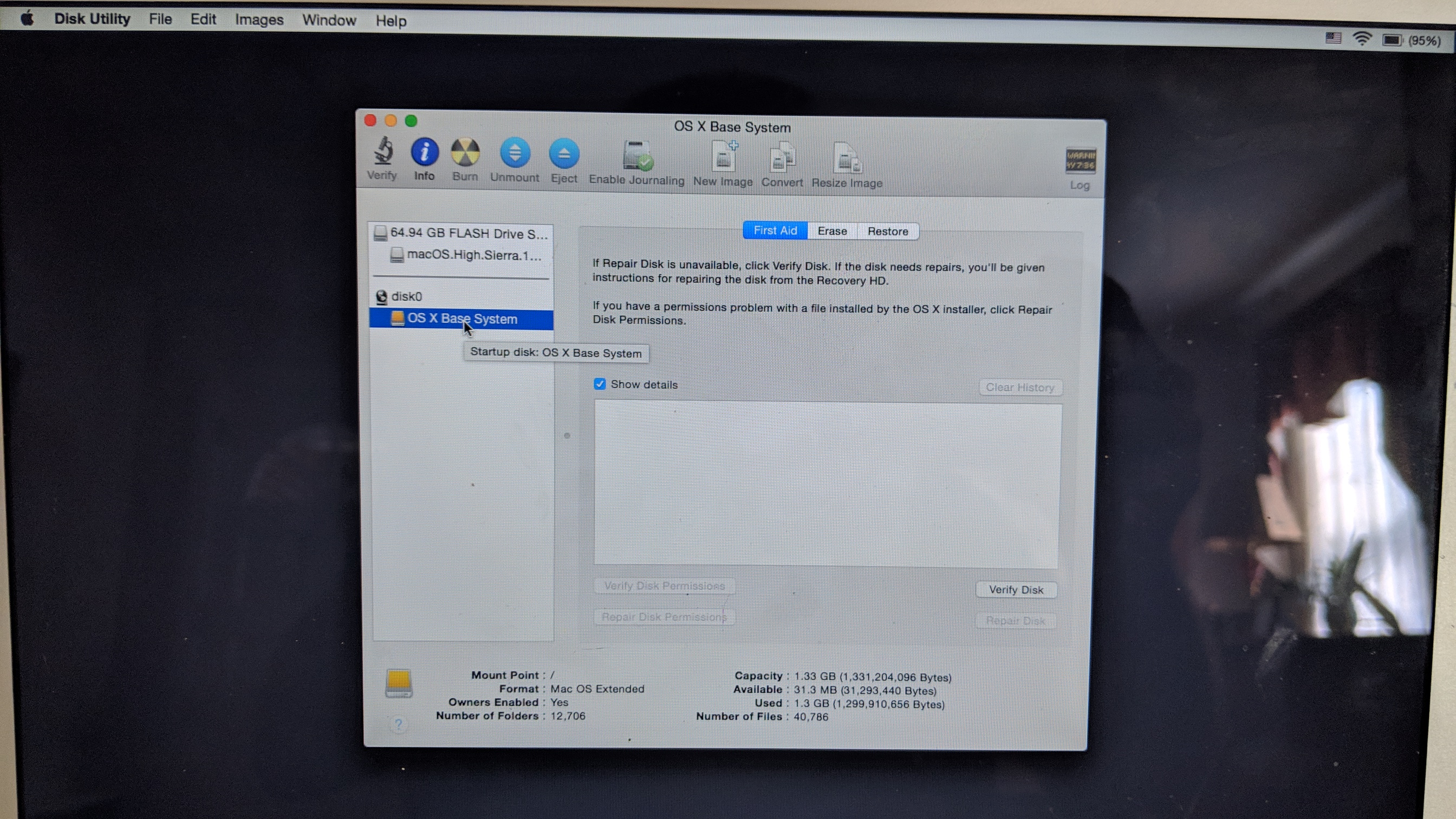This screenshot has height=819, width=1456.
Task: Click the Capacity value 1.33 GB
Action: [x=873, y=677]
